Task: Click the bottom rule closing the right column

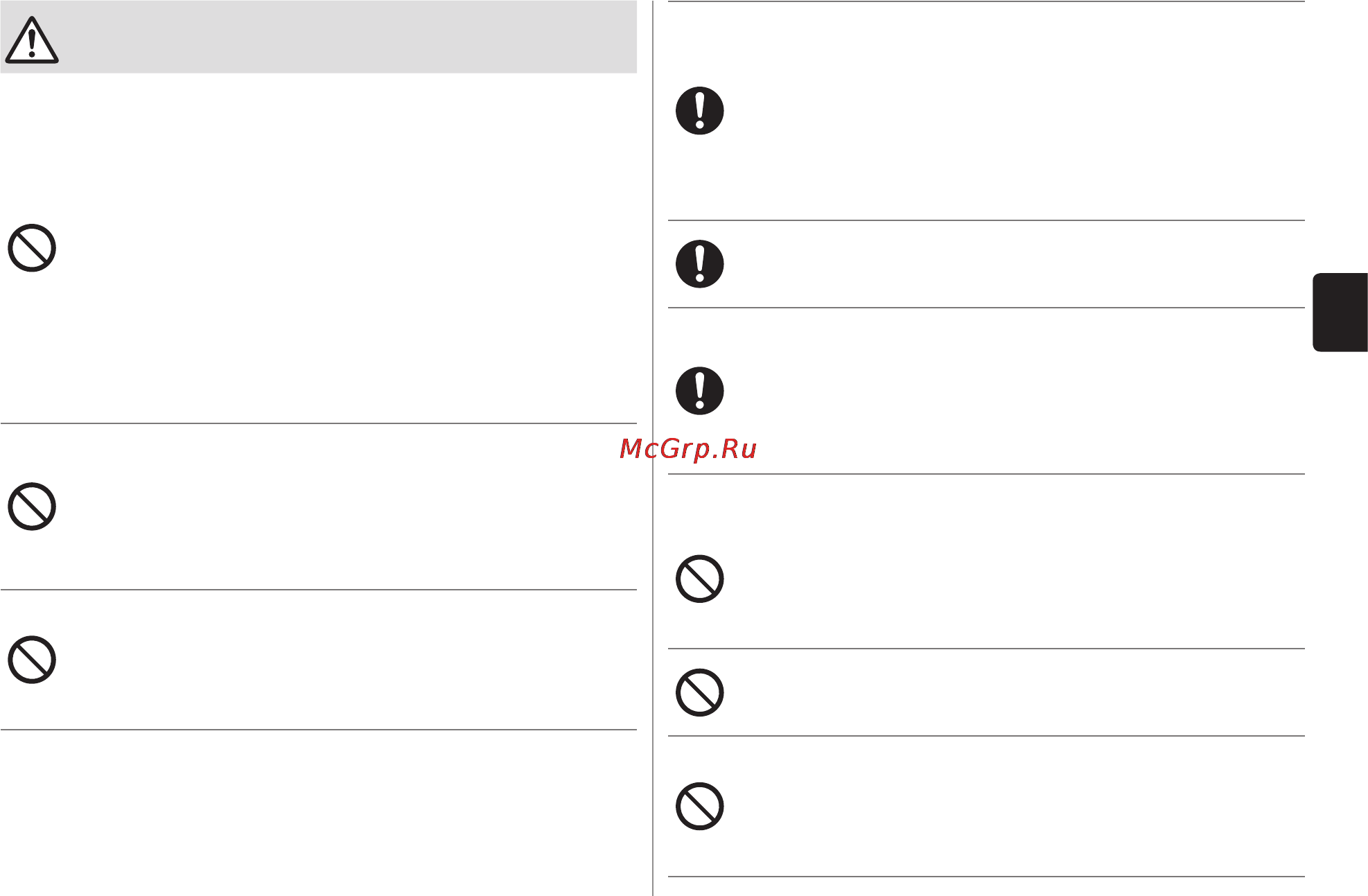Action: (986, 877)
